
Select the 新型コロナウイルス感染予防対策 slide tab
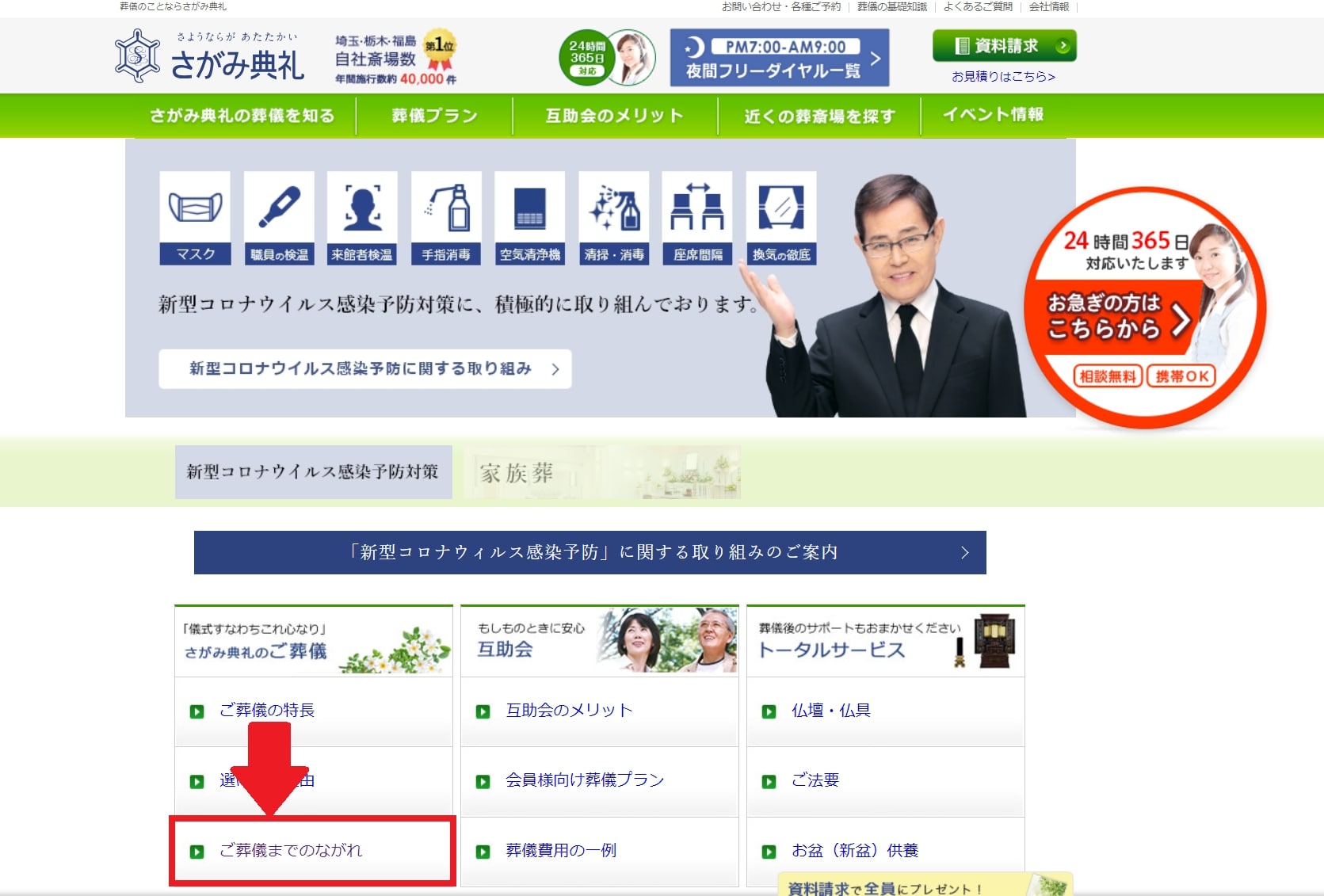313,472
